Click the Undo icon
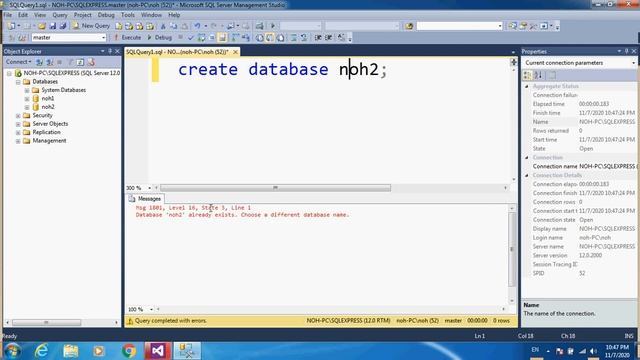640x360 pixels. [x=198, y=26]
